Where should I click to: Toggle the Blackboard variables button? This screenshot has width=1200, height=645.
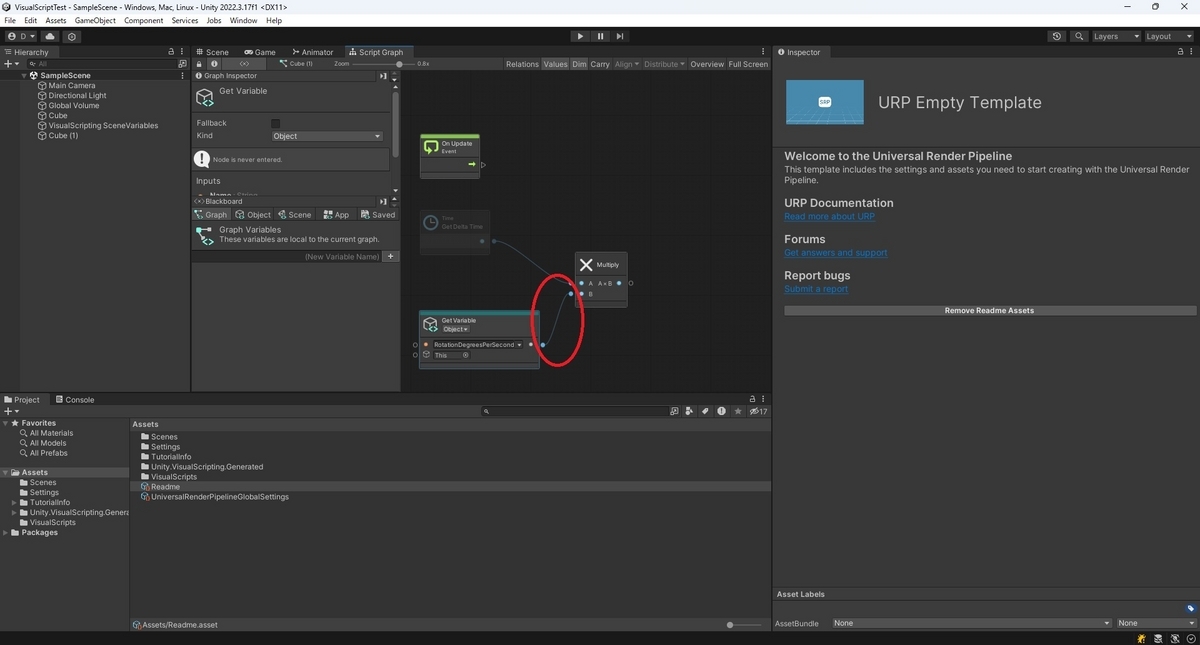[245, 64]
